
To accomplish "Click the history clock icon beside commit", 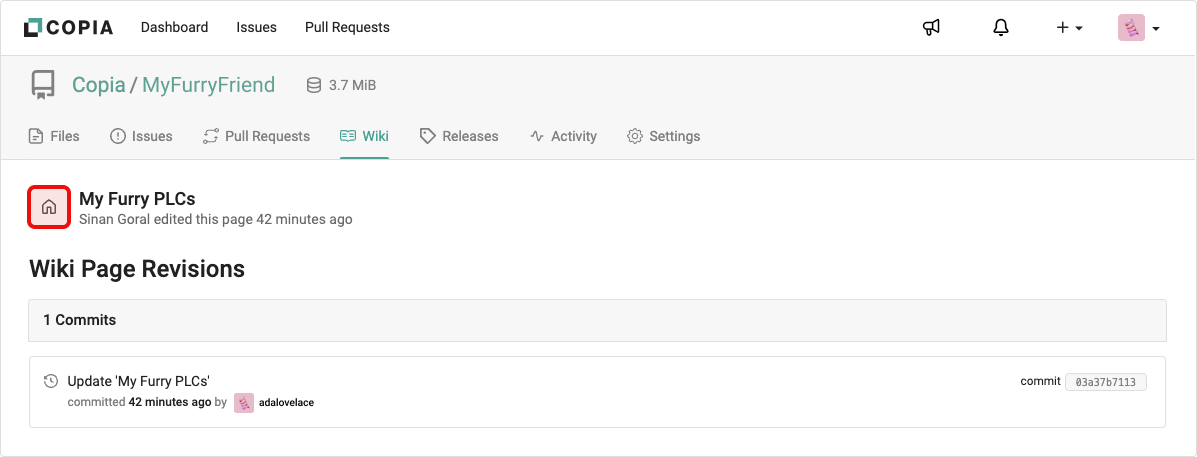I will (51, 381).
